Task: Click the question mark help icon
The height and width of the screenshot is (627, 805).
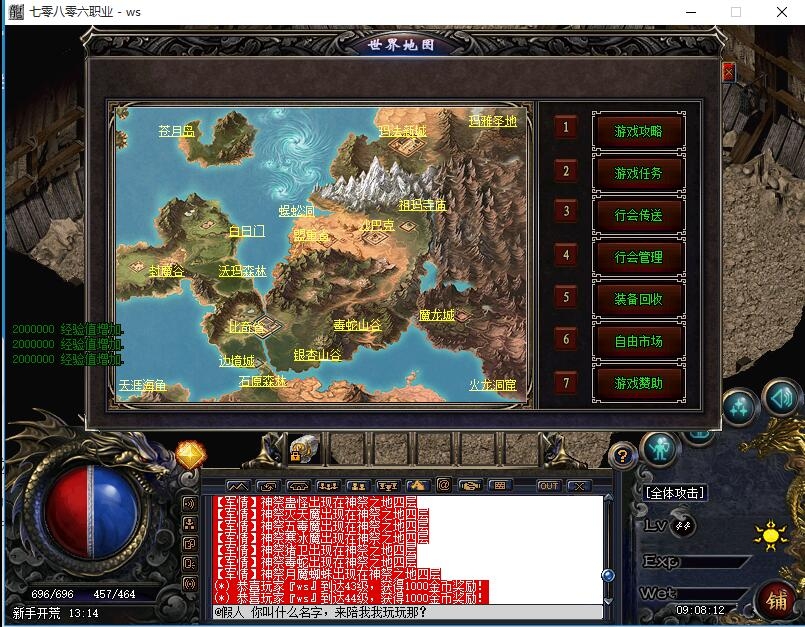Action: point(622,456)
